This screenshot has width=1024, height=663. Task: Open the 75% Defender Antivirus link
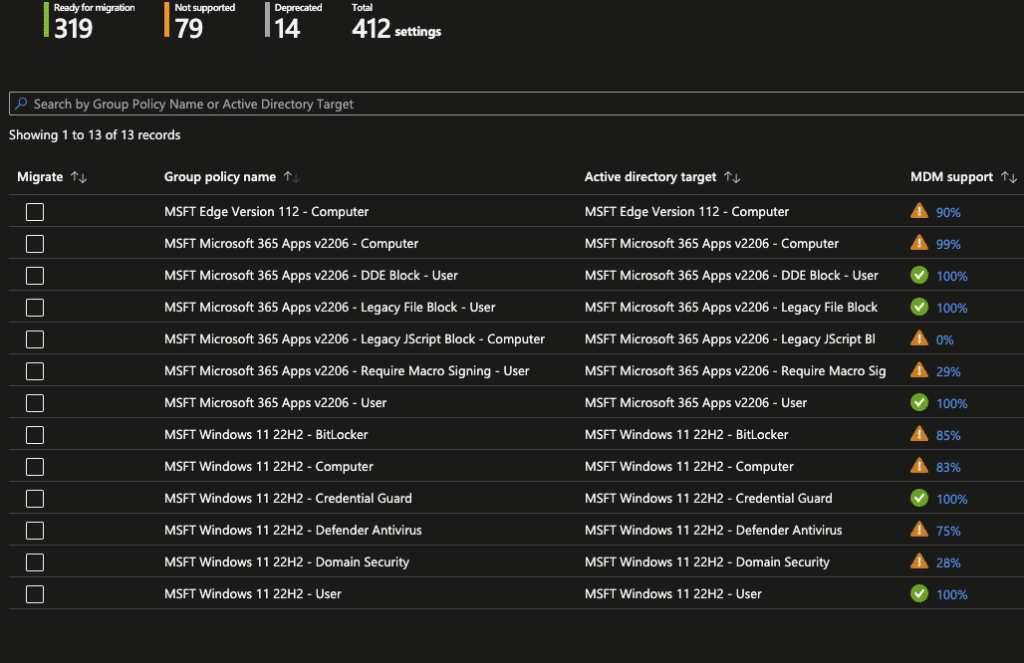(948, 531)
